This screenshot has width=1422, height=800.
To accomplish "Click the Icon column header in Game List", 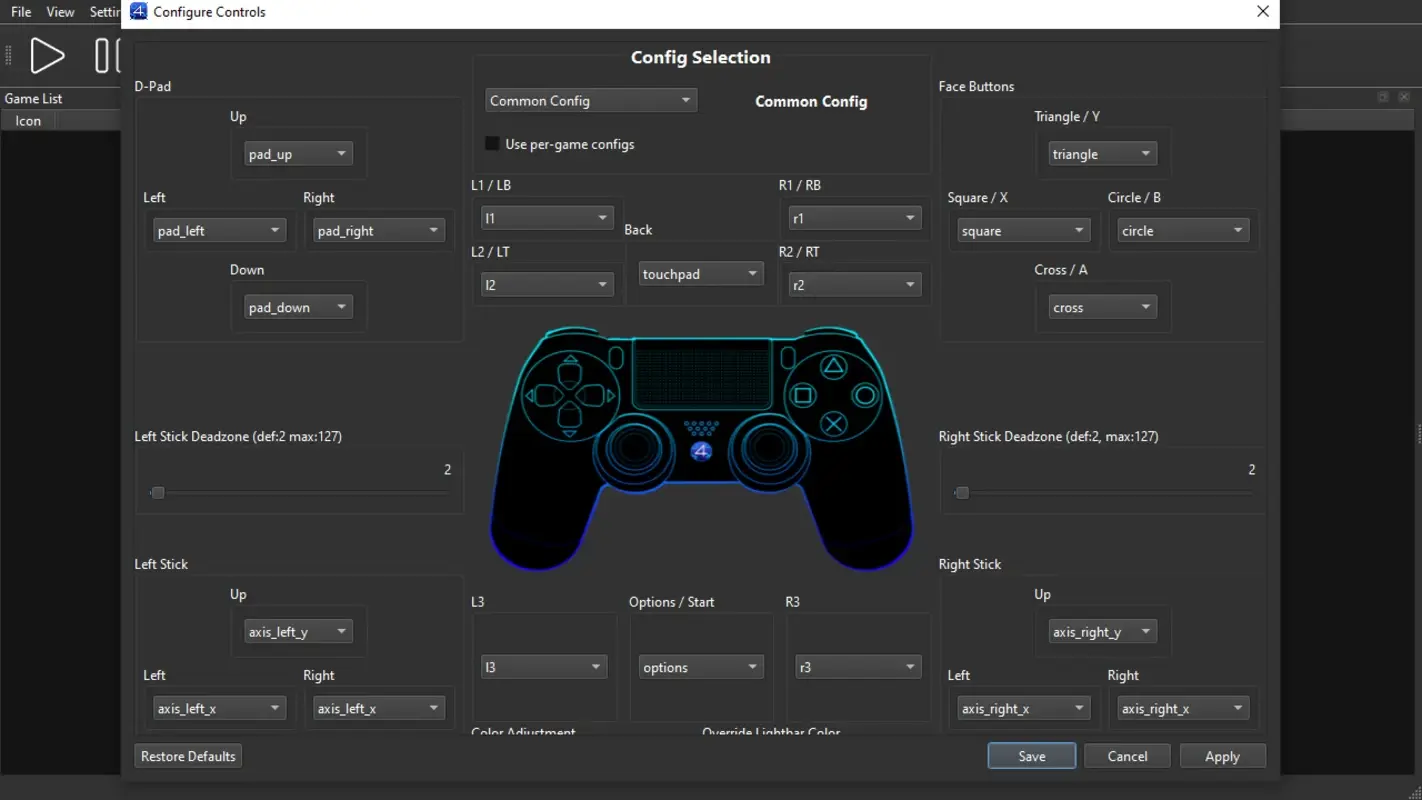I will click(28, 120).
